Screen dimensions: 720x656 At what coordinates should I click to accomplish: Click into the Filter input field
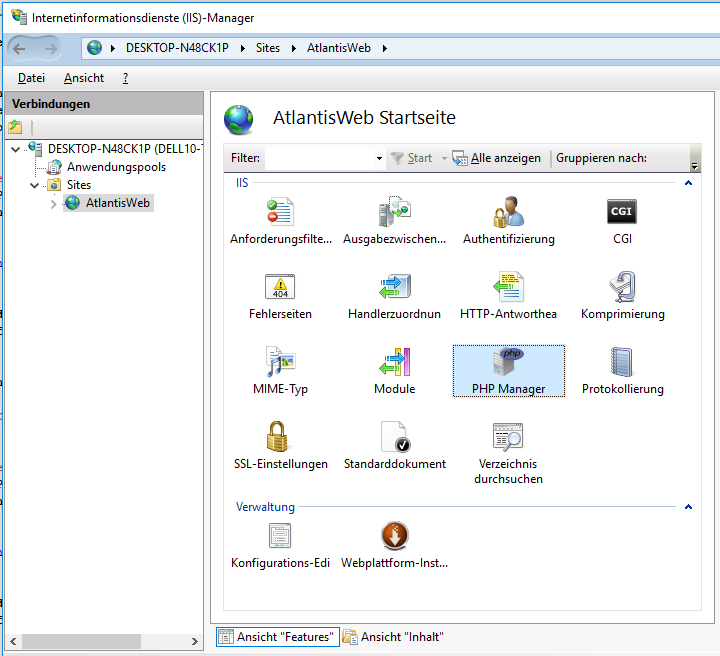pos(320,158)
